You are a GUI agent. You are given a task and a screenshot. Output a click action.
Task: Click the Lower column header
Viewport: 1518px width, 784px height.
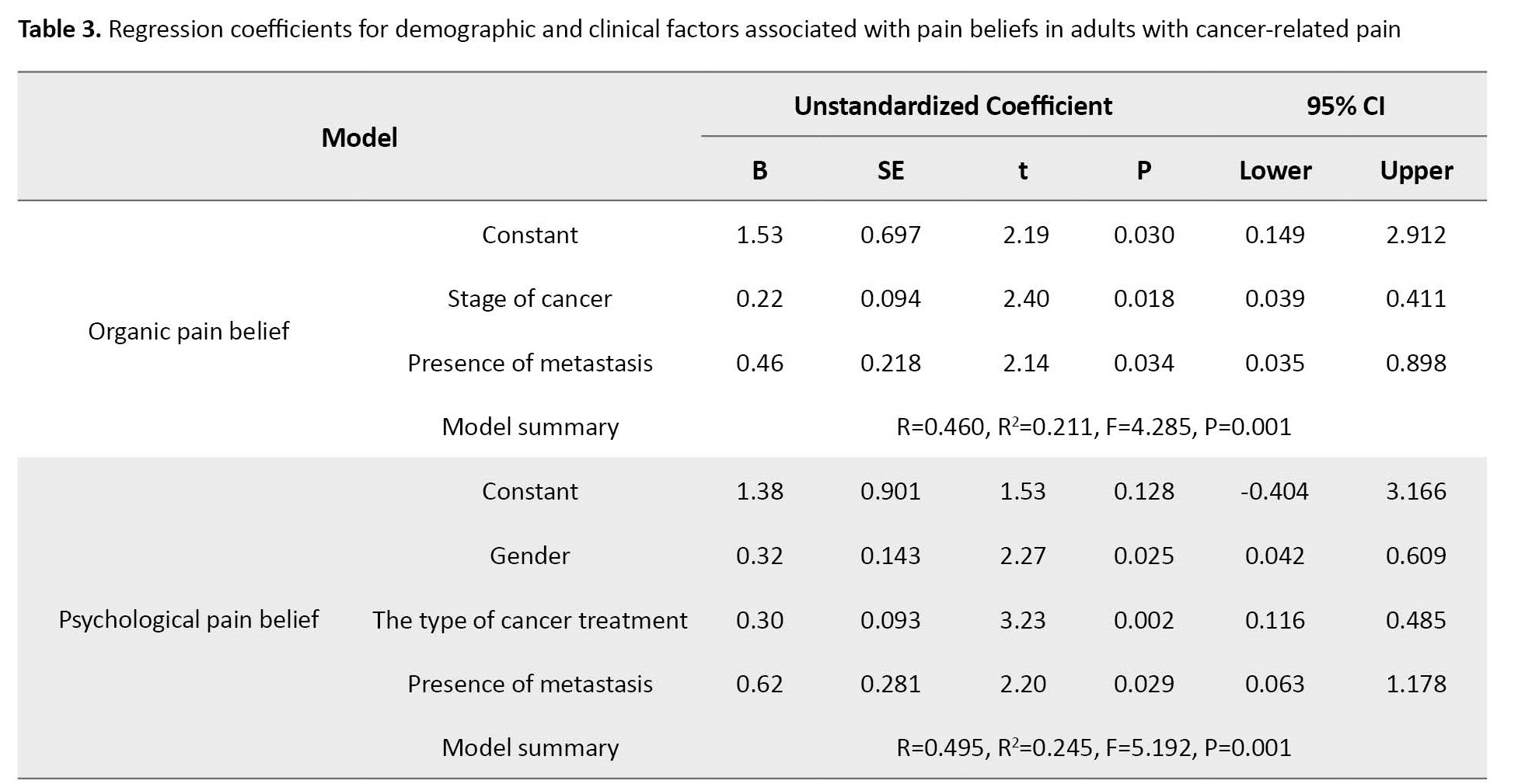point(1275,170)
